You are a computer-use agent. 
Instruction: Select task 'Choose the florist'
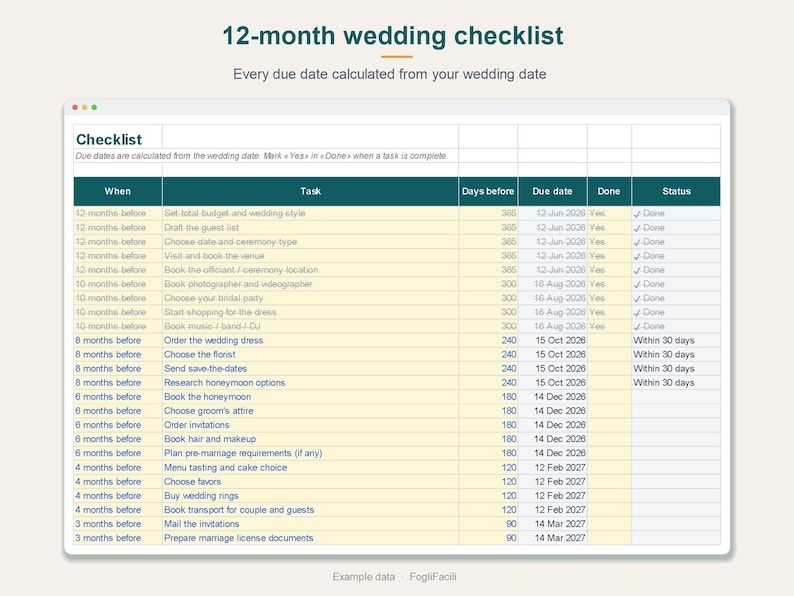310,354
